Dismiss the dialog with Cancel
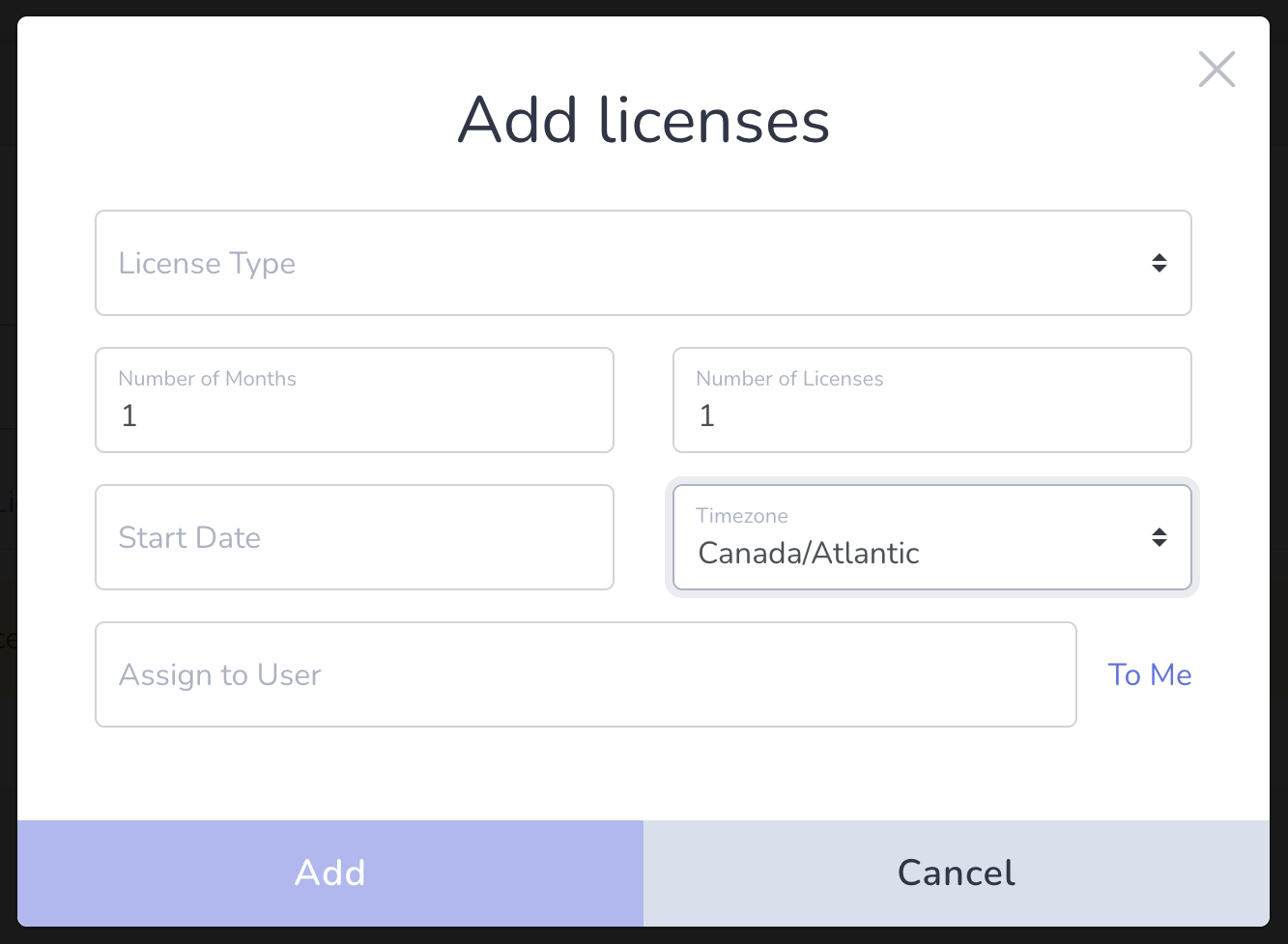Image resolution: width=1288 pixels, height=944 pixels. (957, 873)
